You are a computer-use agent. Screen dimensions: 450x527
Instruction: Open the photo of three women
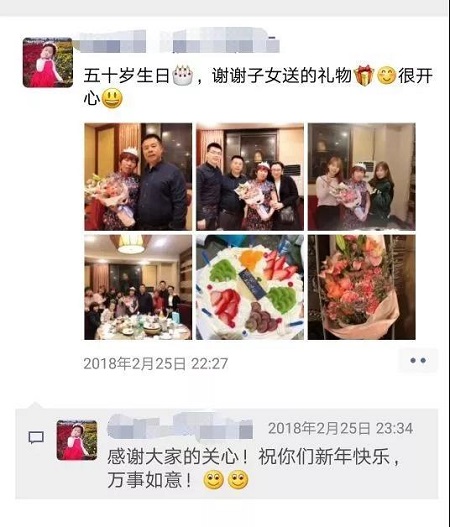click(x=362, y=177)
